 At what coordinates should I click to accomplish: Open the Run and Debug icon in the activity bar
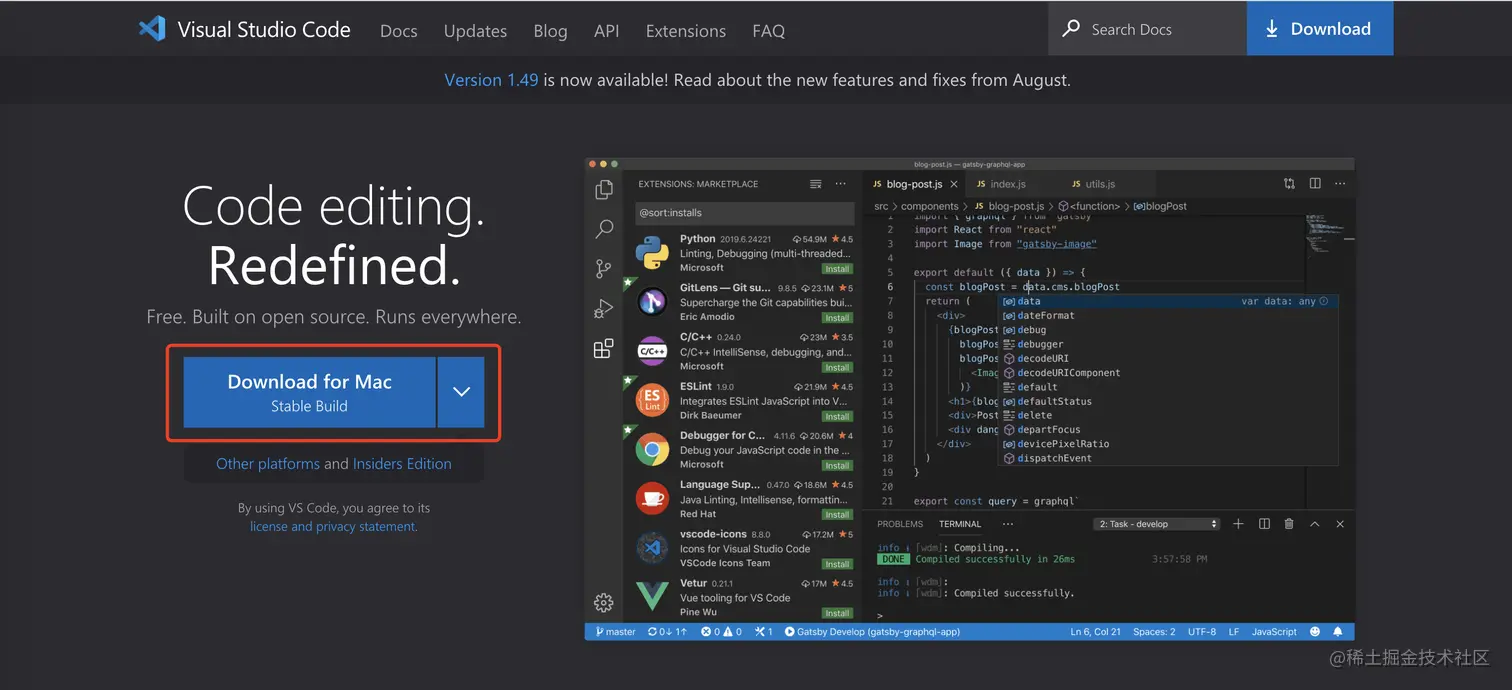604,309
